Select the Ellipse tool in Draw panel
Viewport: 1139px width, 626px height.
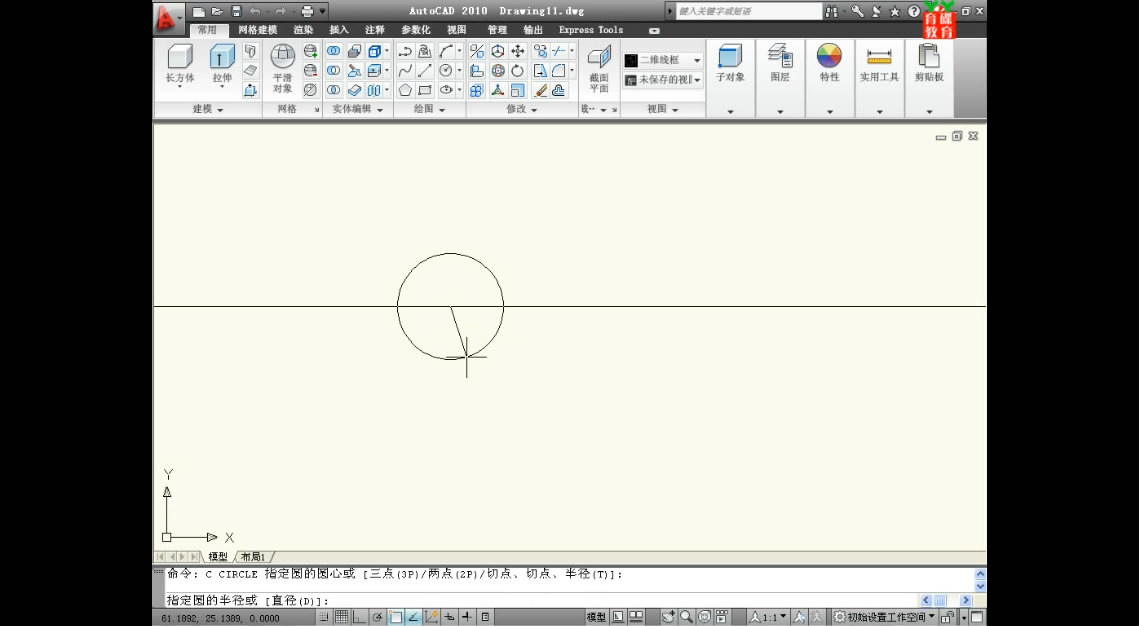click(446, 90)
